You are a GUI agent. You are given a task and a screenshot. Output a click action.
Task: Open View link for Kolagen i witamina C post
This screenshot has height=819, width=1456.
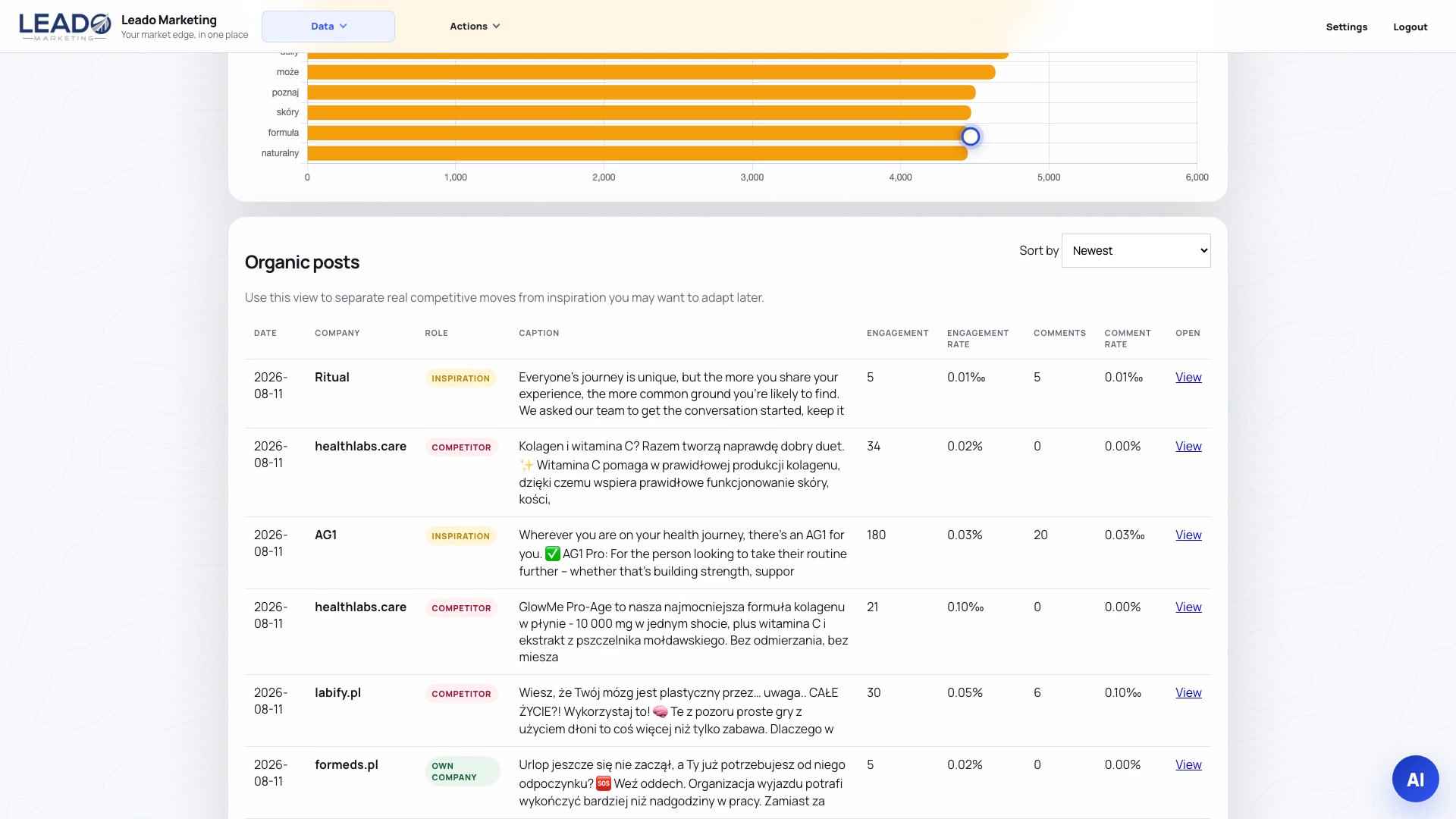[x=1188, y=447]
